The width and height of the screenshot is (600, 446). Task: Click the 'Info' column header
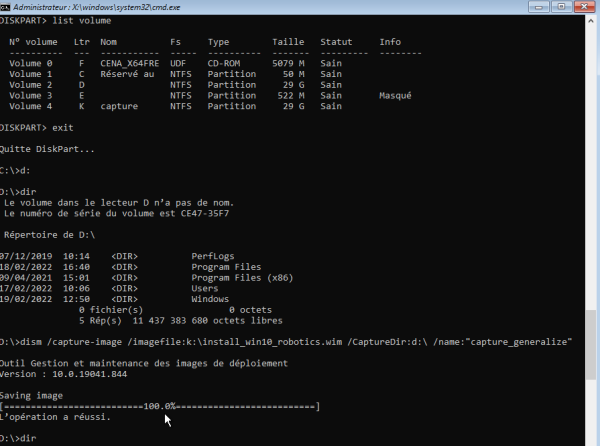pos(390,42)
